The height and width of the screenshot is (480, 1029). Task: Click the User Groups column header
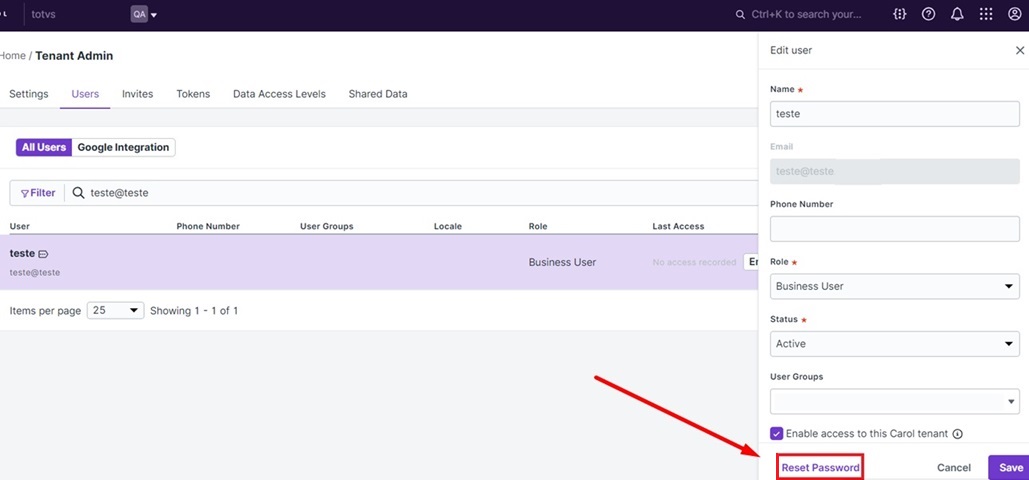click(x=327, y=226)
